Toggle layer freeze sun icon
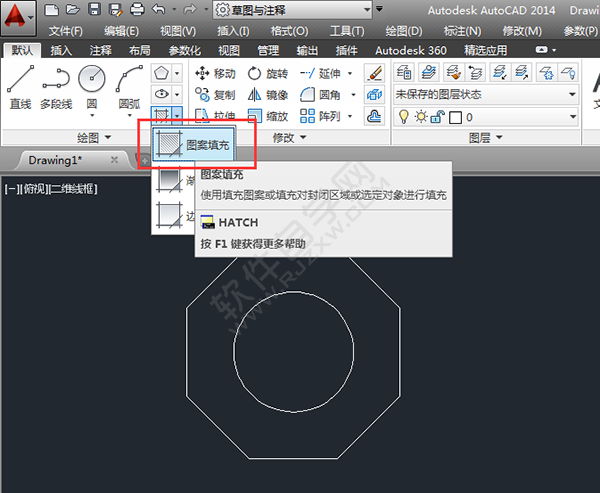Image resolution: width=600 pixels, height=493 pixels. (x=421, y=117)
